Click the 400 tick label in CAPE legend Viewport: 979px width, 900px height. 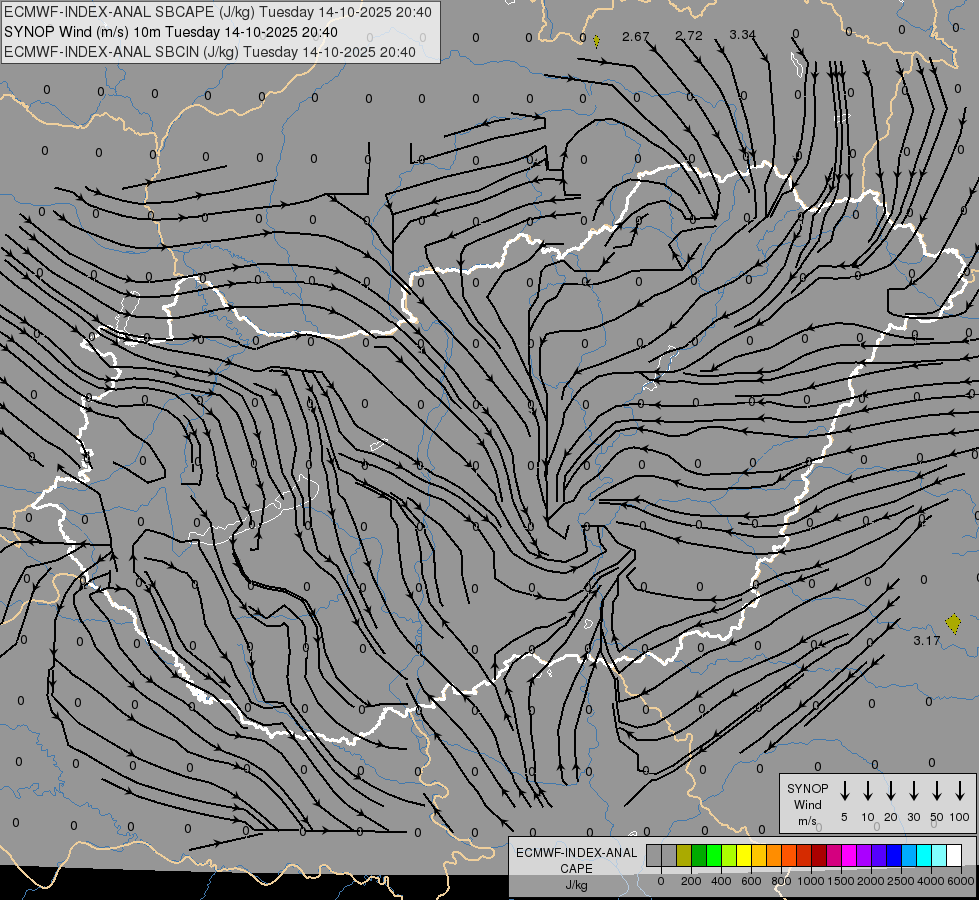(x=721, y=881)
